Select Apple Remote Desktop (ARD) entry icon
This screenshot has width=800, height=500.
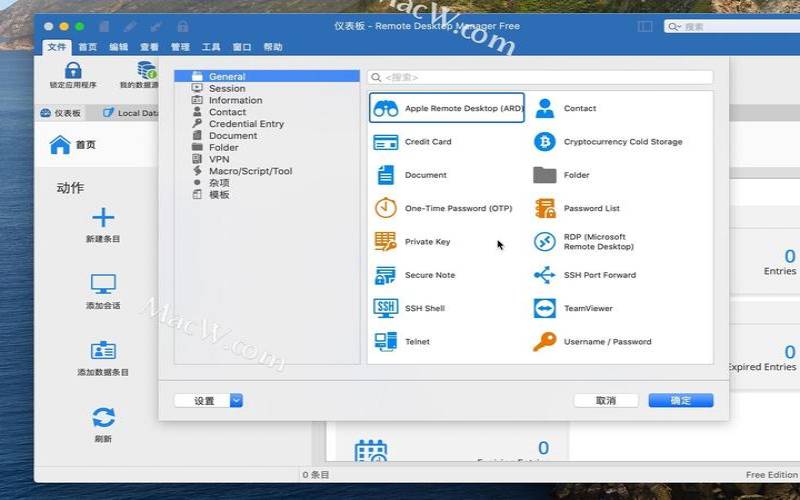(x=386, y=108)
